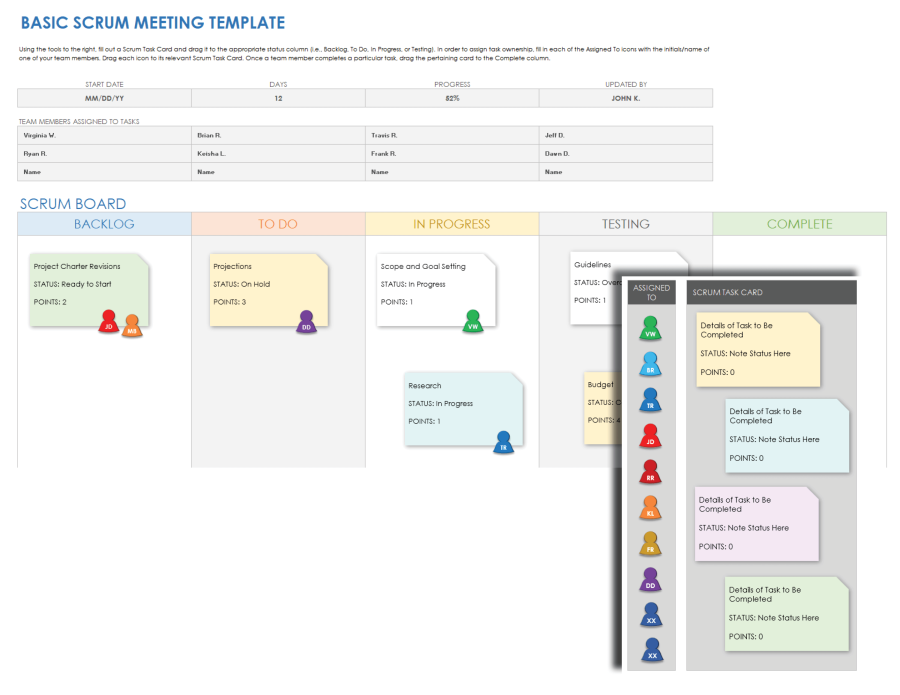900x695 pixels.
Task: Click the green VW icon in Assigned To panel
Action: pos(651,328)
